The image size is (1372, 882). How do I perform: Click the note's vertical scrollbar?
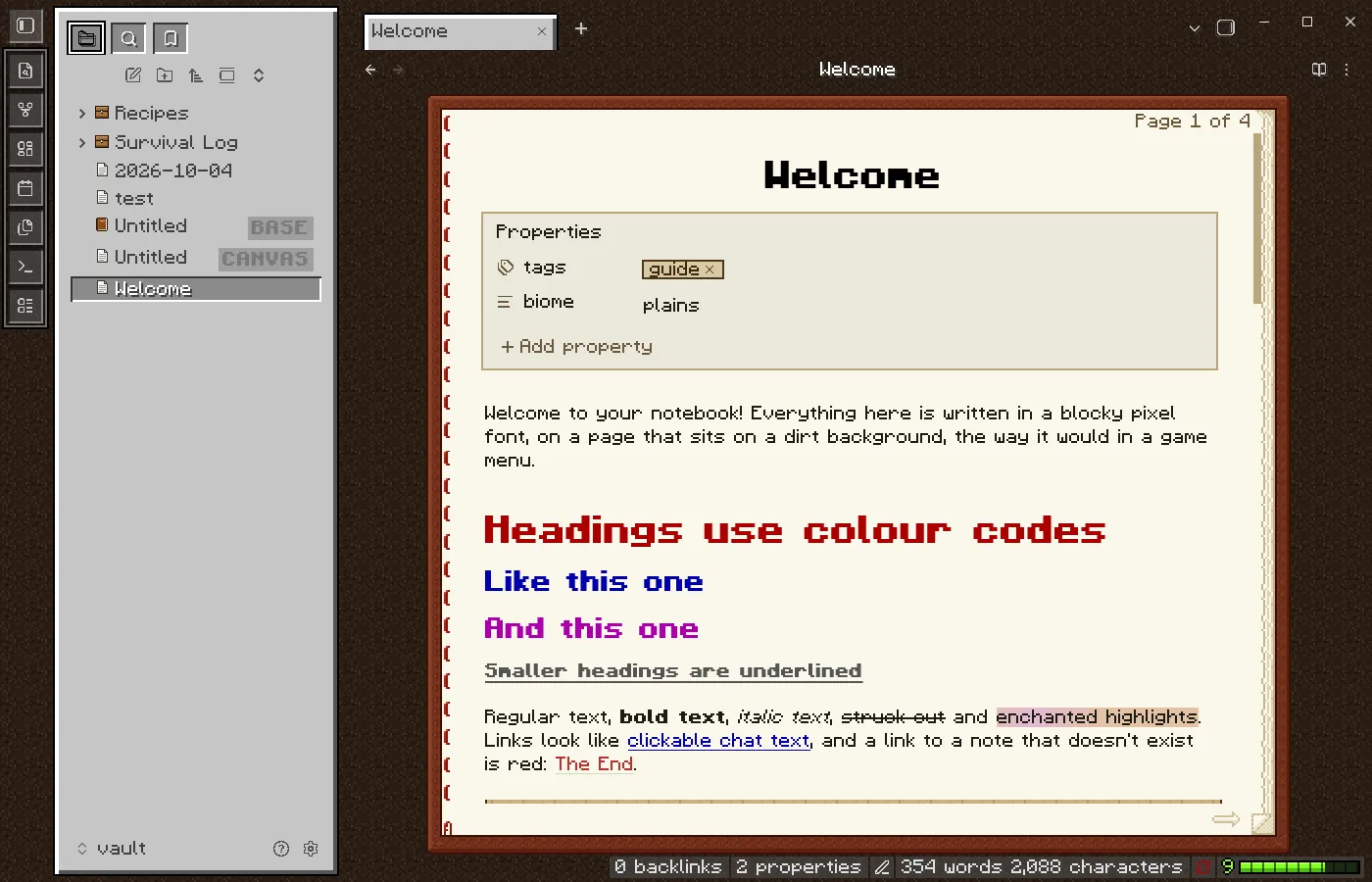[x=1257, y=219]
